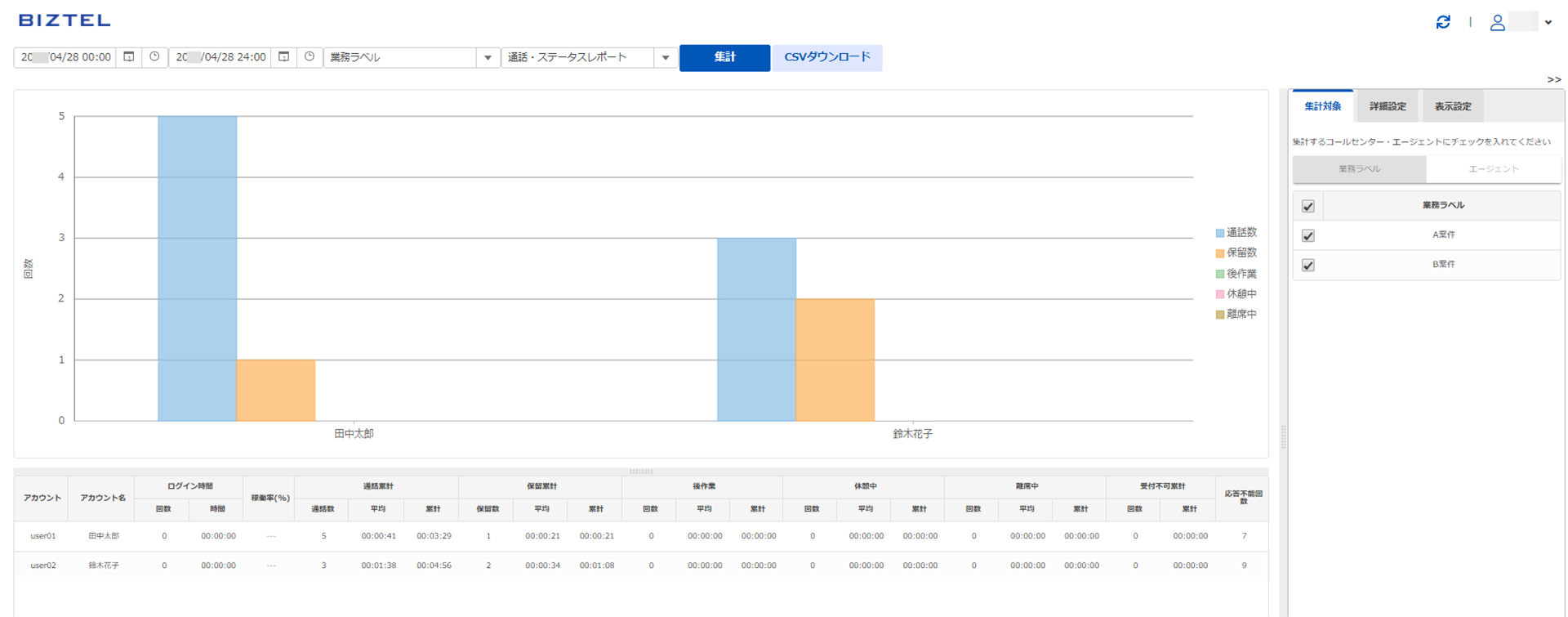Open the 業務ラベル dropdown arrow
The image size is (1568, 617).
point(488,57)
